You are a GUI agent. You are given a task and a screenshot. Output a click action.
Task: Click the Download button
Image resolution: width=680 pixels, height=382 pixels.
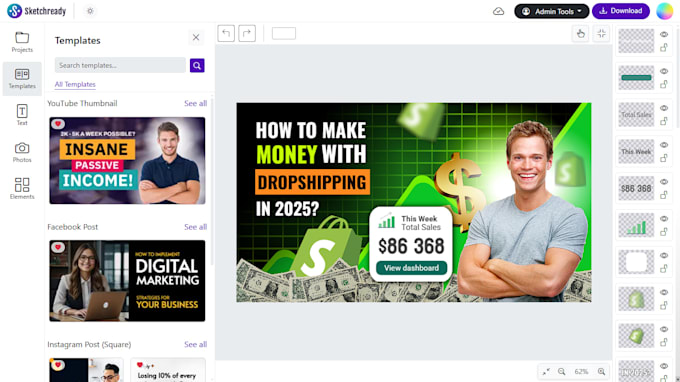click(621, 11)
